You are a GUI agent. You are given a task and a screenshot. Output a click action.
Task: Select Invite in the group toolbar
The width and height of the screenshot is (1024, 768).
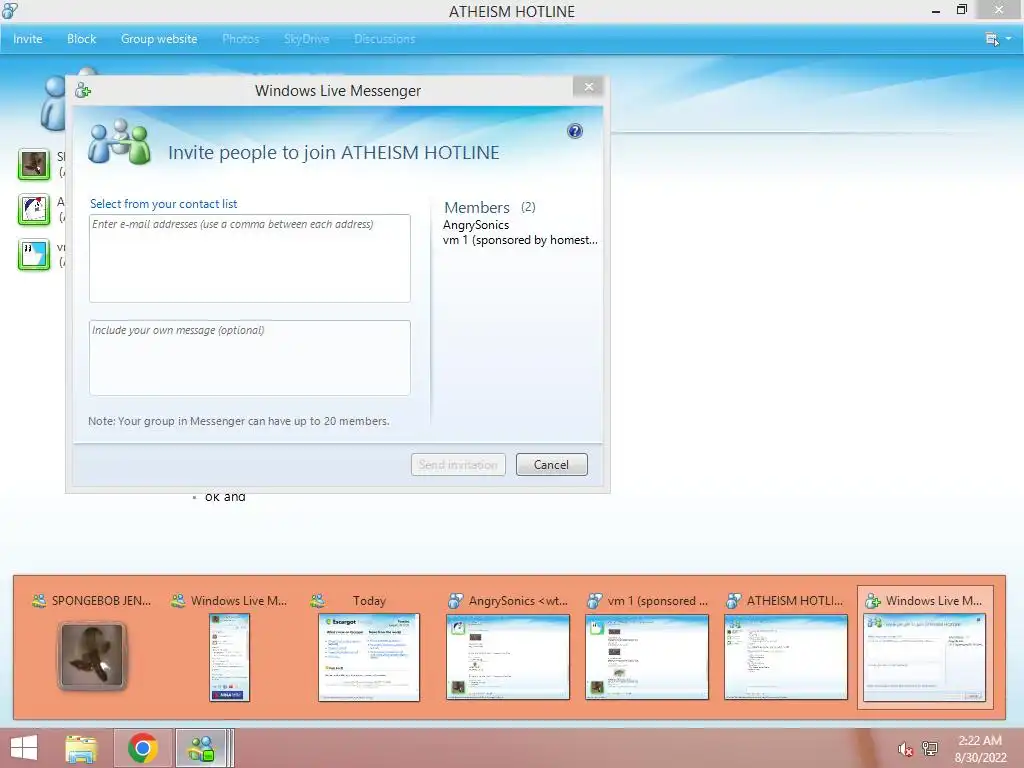(27, 39)
